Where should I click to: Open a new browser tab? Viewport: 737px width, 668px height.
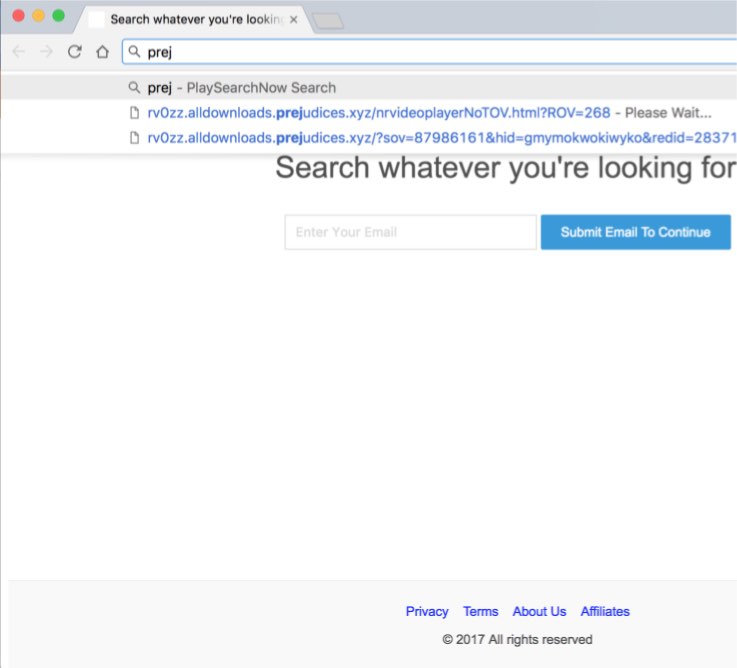click(327, 20)
